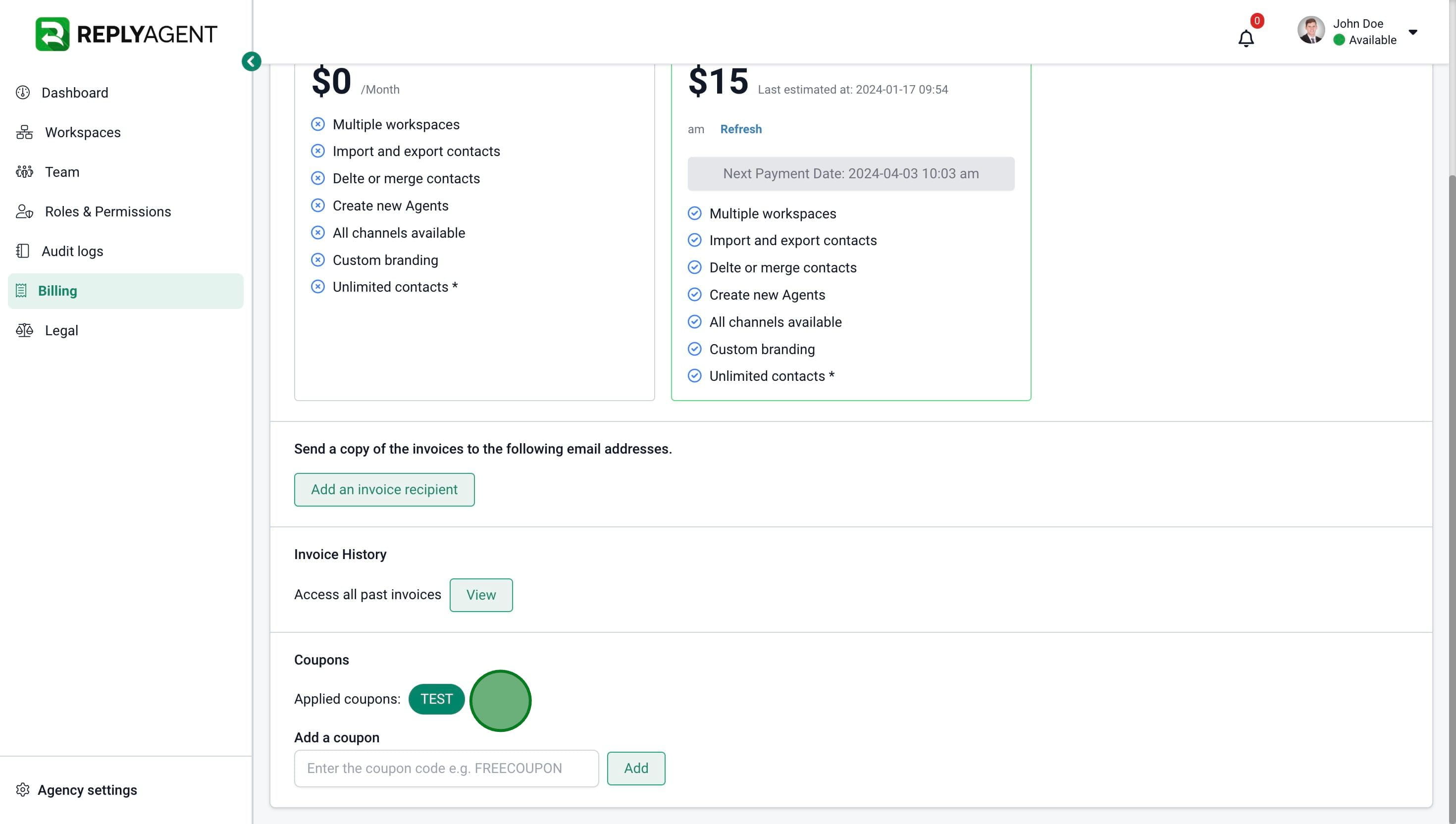Open notifications bell icon

1246,39
